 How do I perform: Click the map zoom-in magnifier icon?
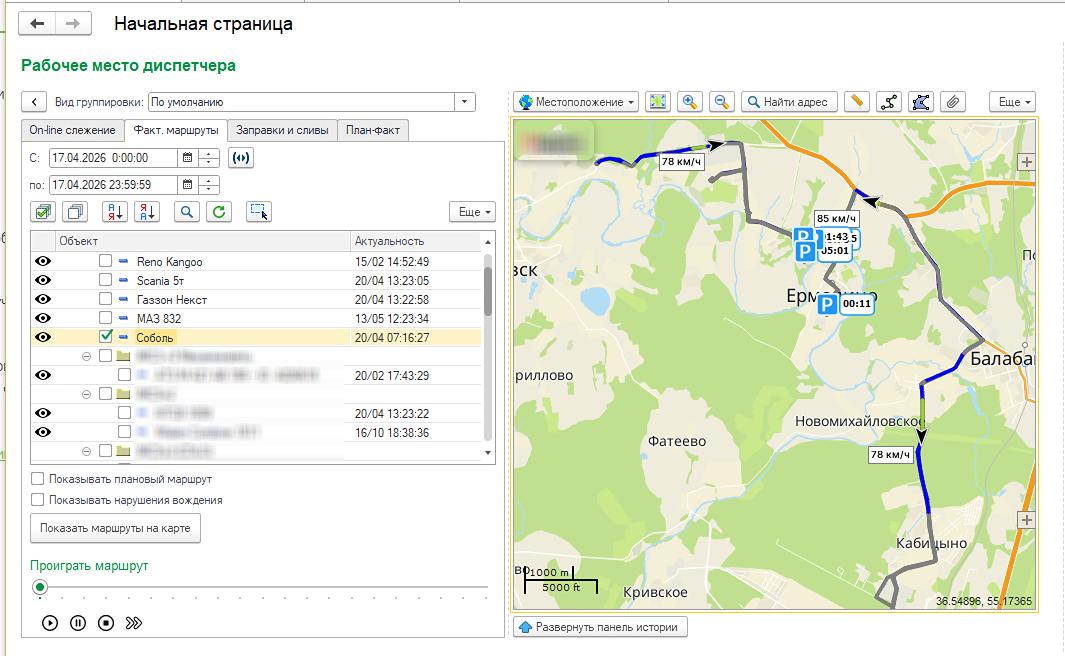[x=689, y=102]
